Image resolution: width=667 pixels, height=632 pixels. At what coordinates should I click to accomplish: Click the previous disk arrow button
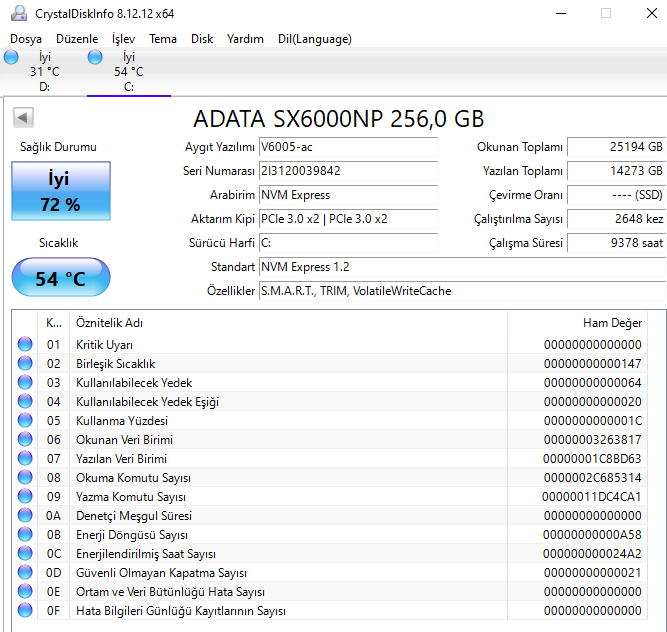22,119
